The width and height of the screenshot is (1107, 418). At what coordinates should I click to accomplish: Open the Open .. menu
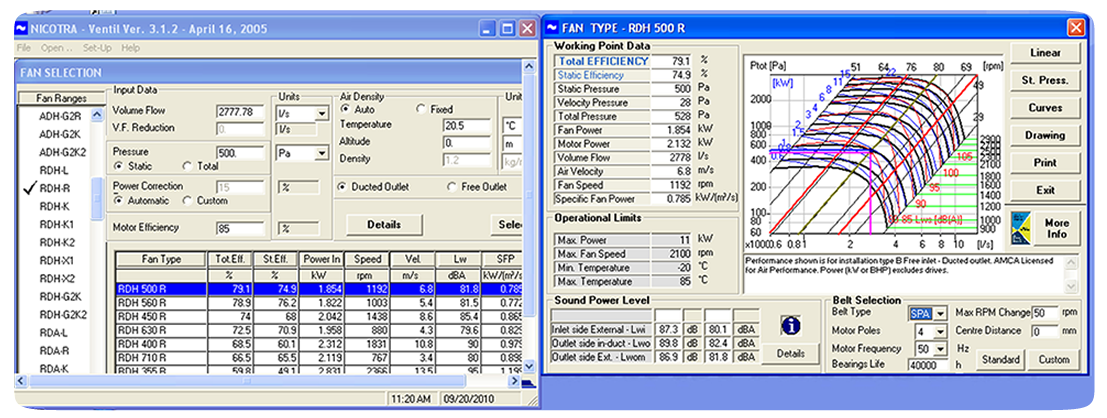coord(57,49)
